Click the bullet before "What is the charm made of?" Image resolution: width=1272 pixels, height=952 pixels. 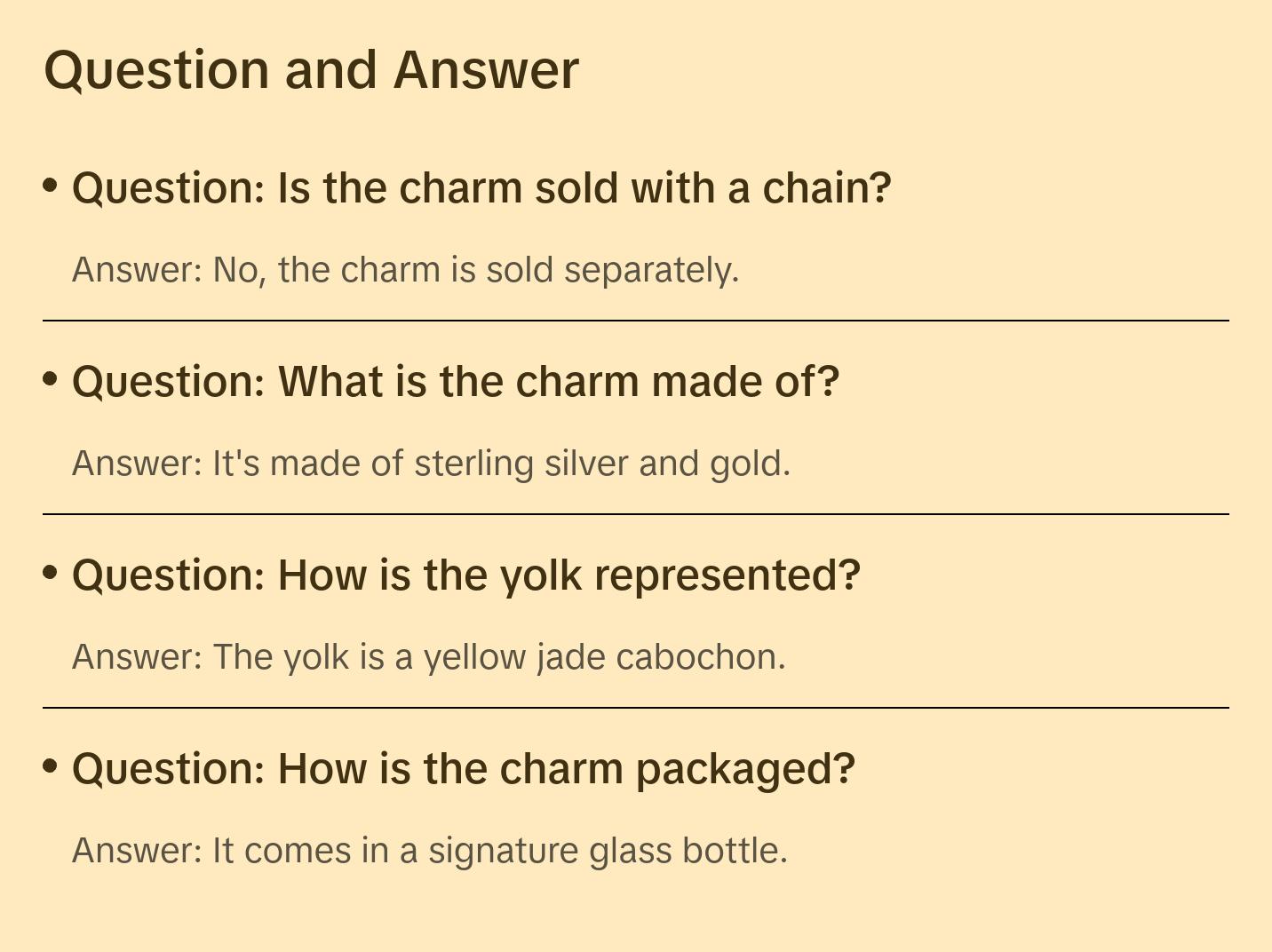(51, 379)
